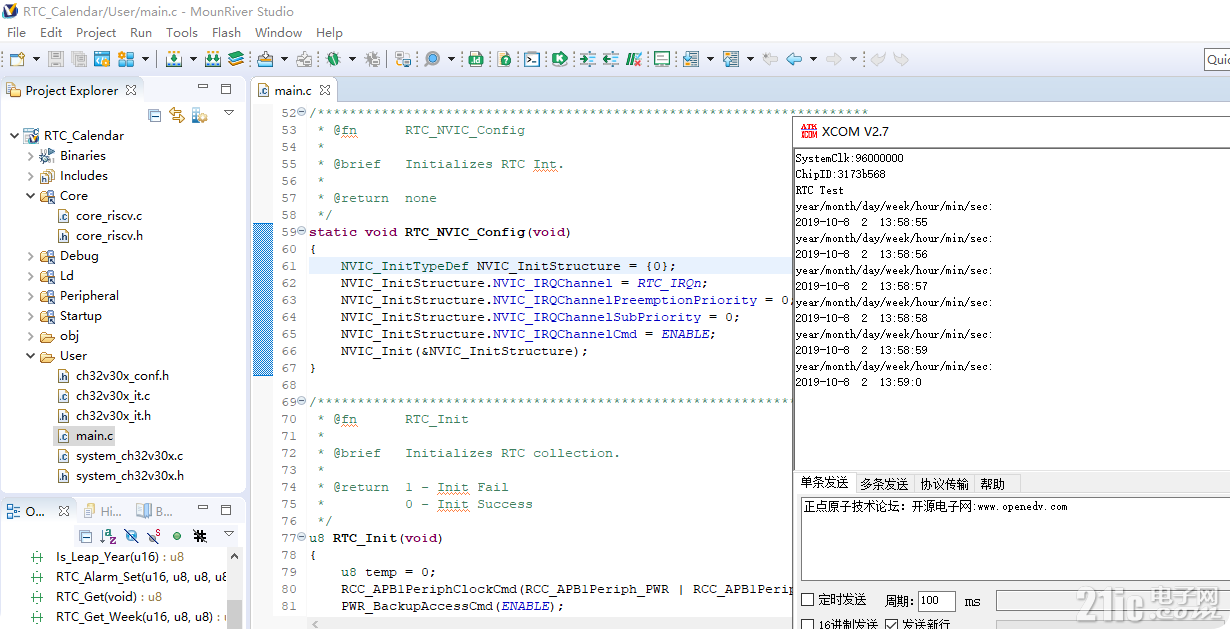Screen dimensions: 1230x629
Task: Click the XCOM send text area
Action: coord(1013,540)
